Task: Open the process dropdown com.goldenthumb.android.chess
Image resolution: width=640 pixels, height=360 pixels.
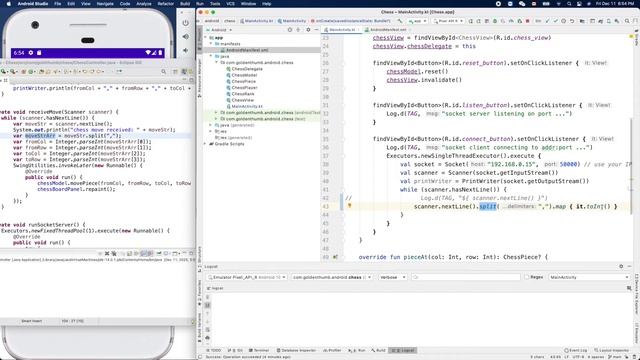Action: point(332,277)
